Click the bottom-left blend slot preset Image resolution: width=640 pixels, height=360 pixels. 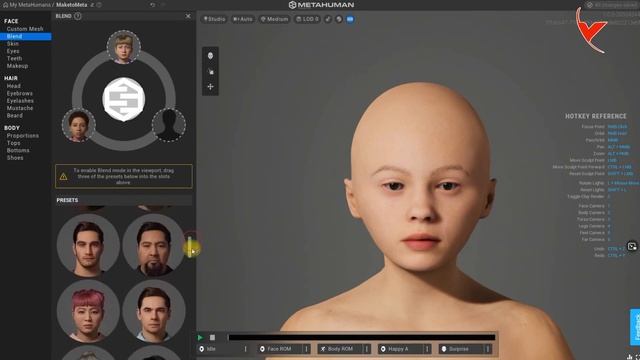pyautogui.click(x=78, y=125)
